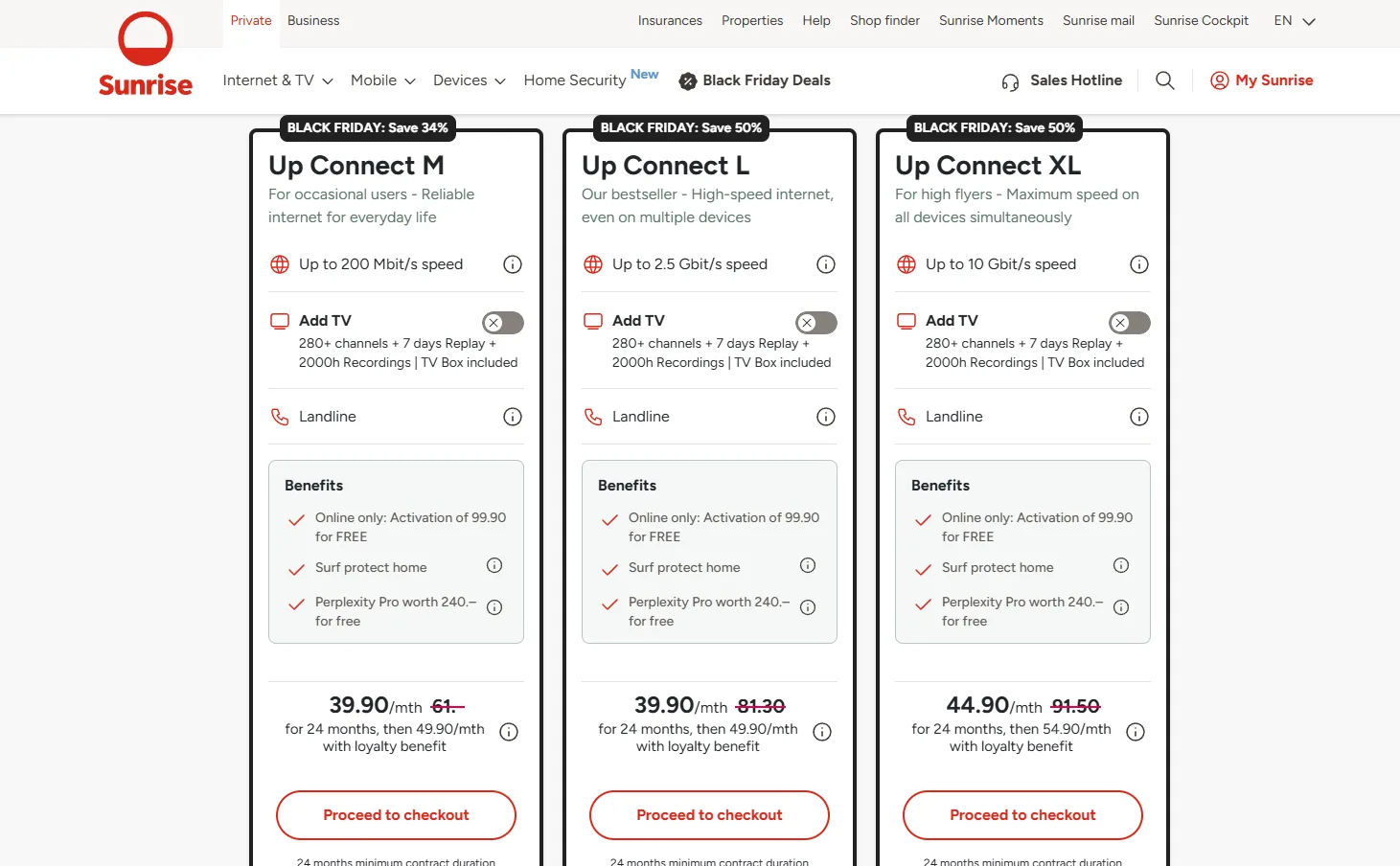Enable Add TV on Up Connect M
The width and height of the screenshot is (1400, 866).
coord(503,323)
